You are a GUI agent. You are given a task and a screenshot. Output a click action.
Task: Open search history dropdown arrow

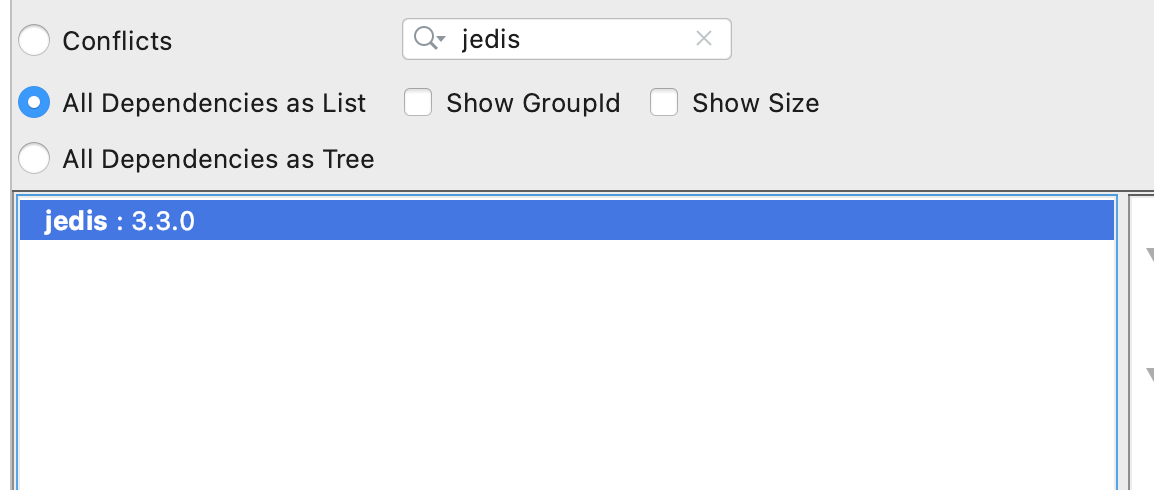pos(442,38)
